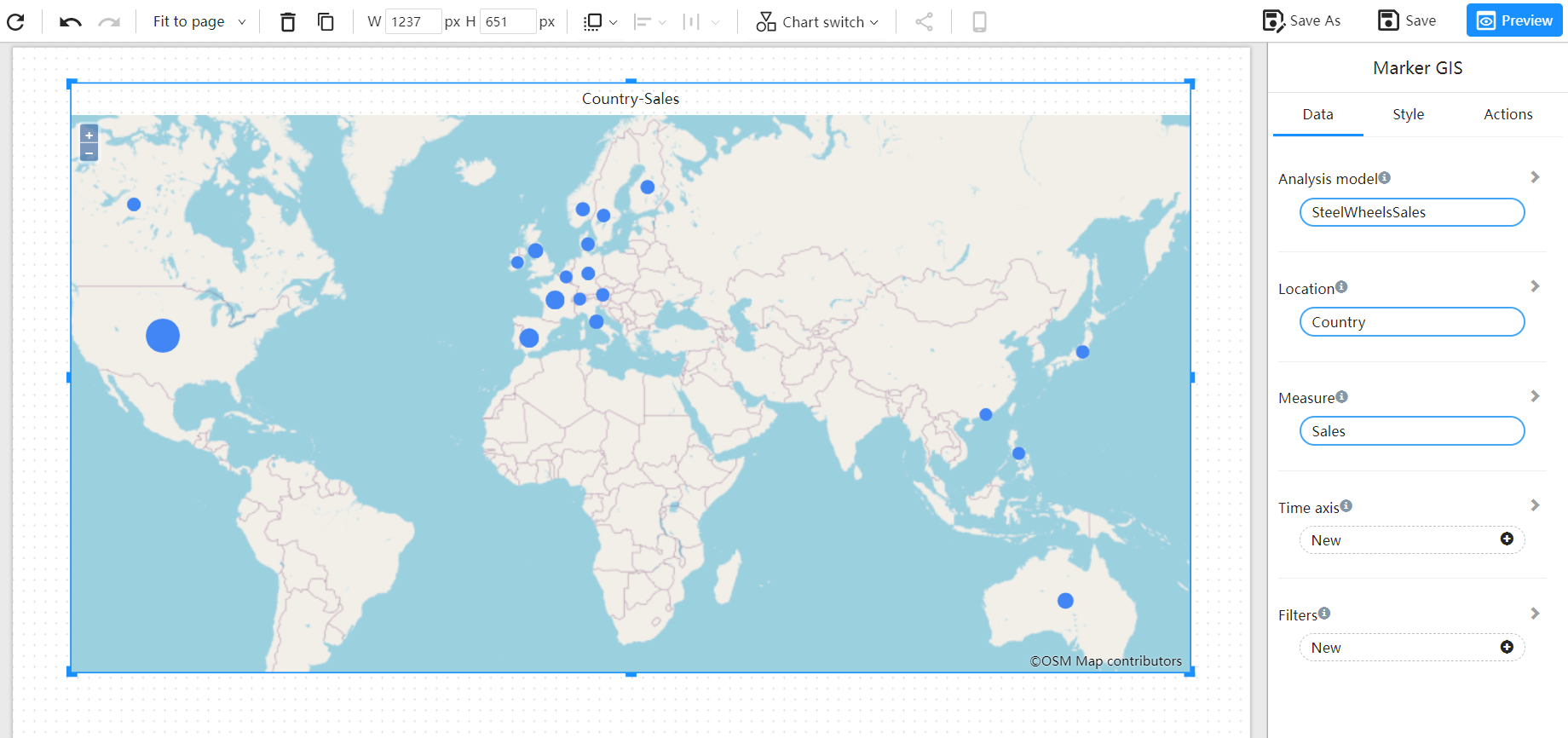This screenshot has height=738, width=1568.
Task: Click the Time axis info icon
Action: (1346, 505)
